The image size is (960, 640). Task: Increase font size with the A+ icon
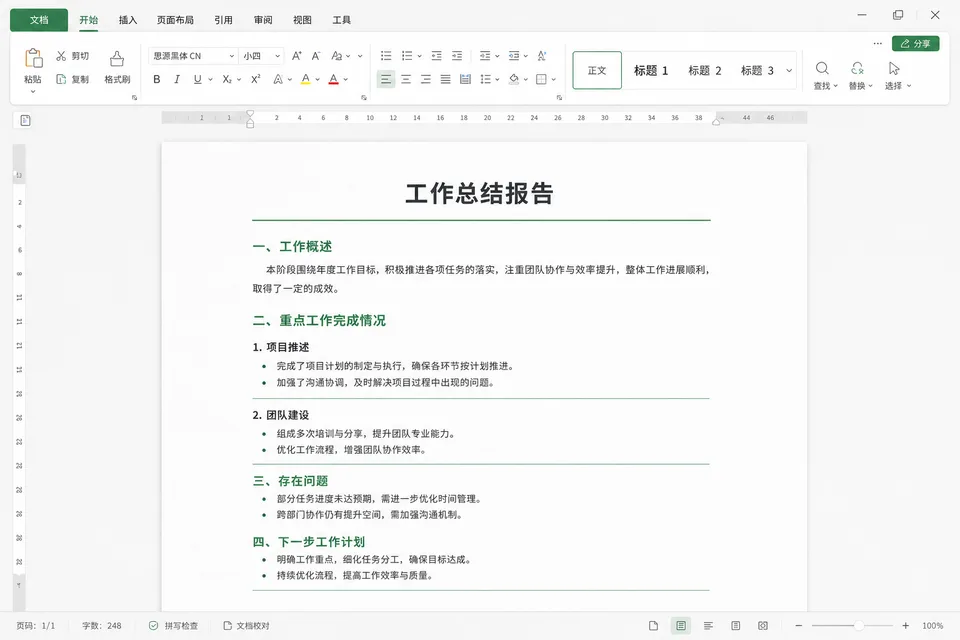(296, 56)
